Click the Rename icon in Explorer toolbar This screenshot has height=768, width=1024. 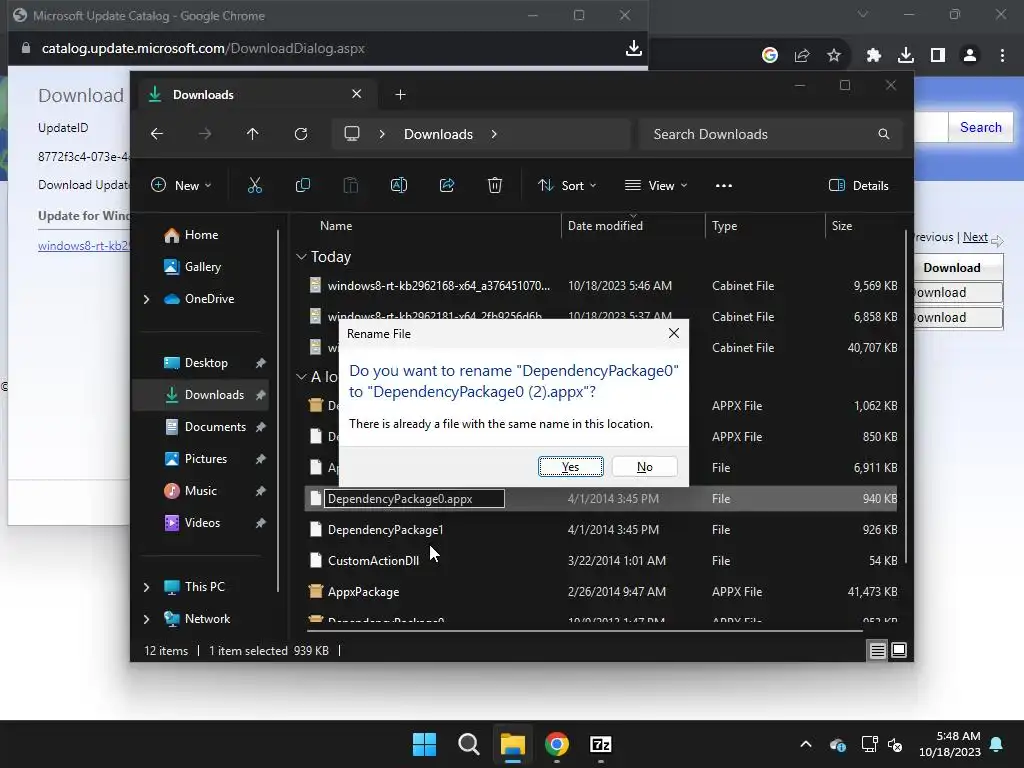click(398, 185)
